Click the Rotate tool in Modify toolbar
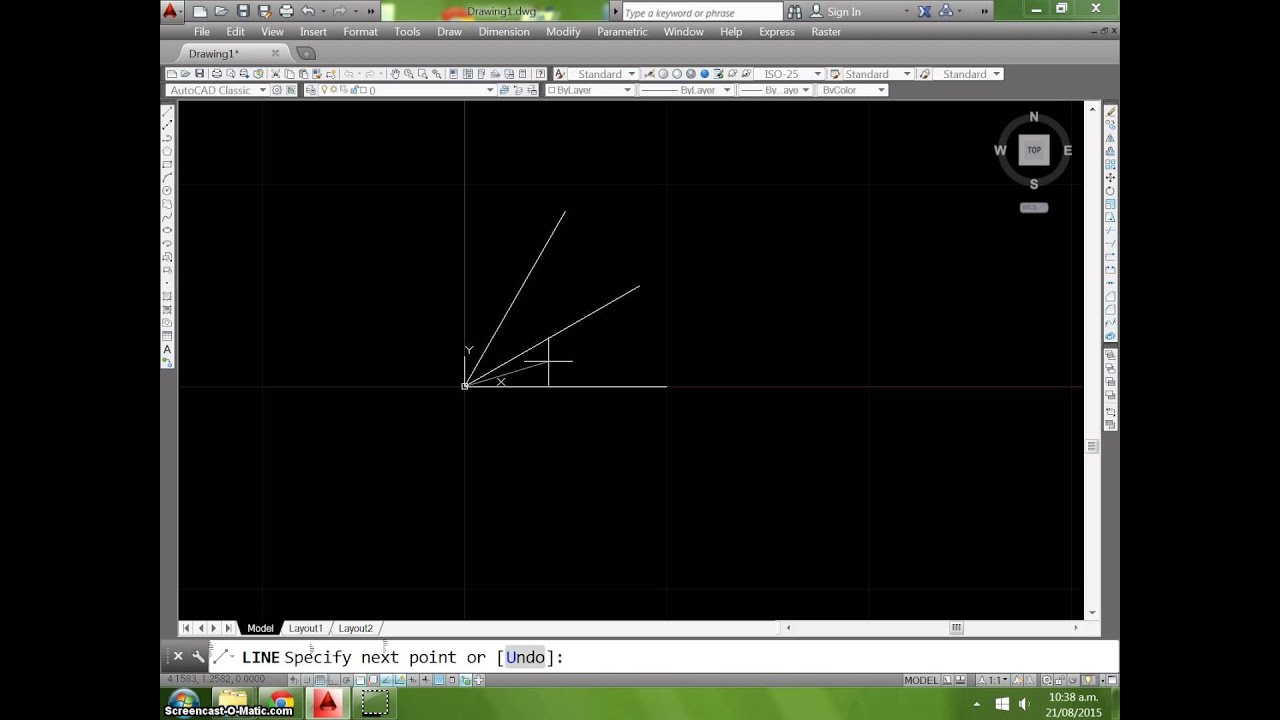 click(x=1111, y=190)
